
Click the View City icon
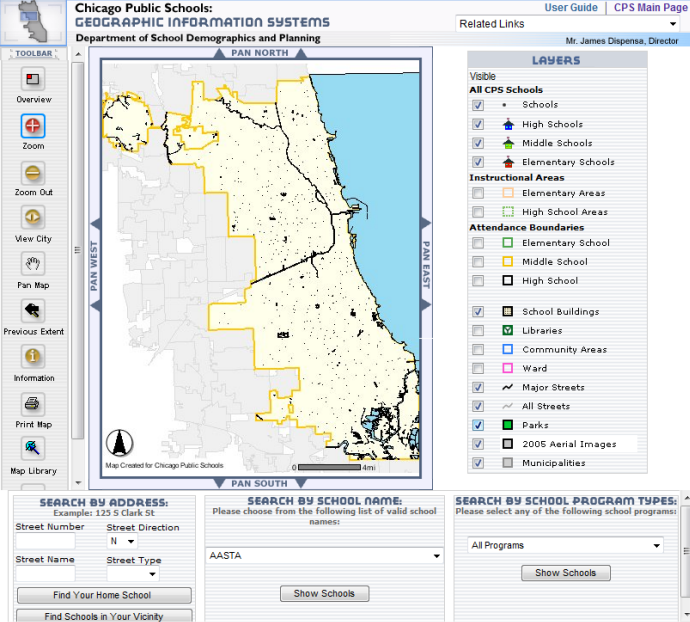pos(33,217)
